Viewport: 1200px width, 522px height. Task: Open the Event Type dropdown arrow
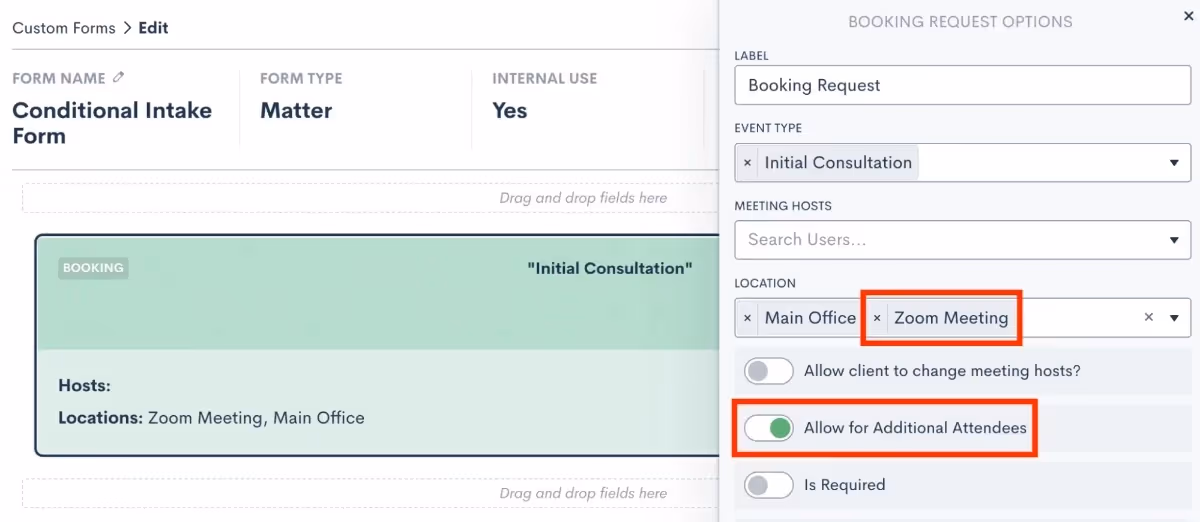point(1174,163)
